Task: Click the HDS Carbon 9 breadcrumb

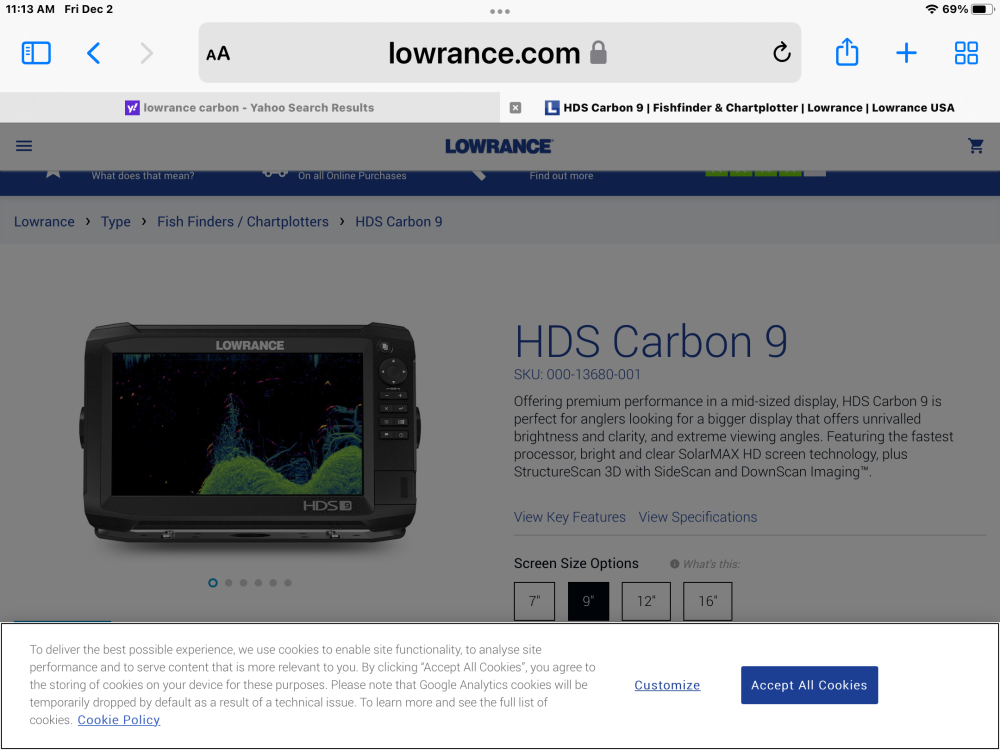Action: tap(399, 222)
